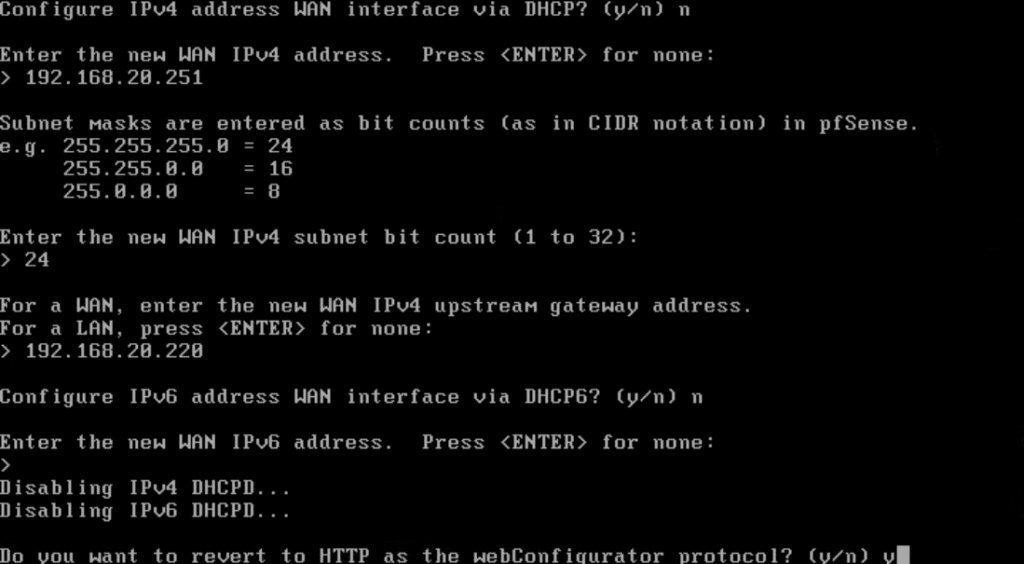Click the 'revert to HTTP' webConfigurator question

(435, 556)
